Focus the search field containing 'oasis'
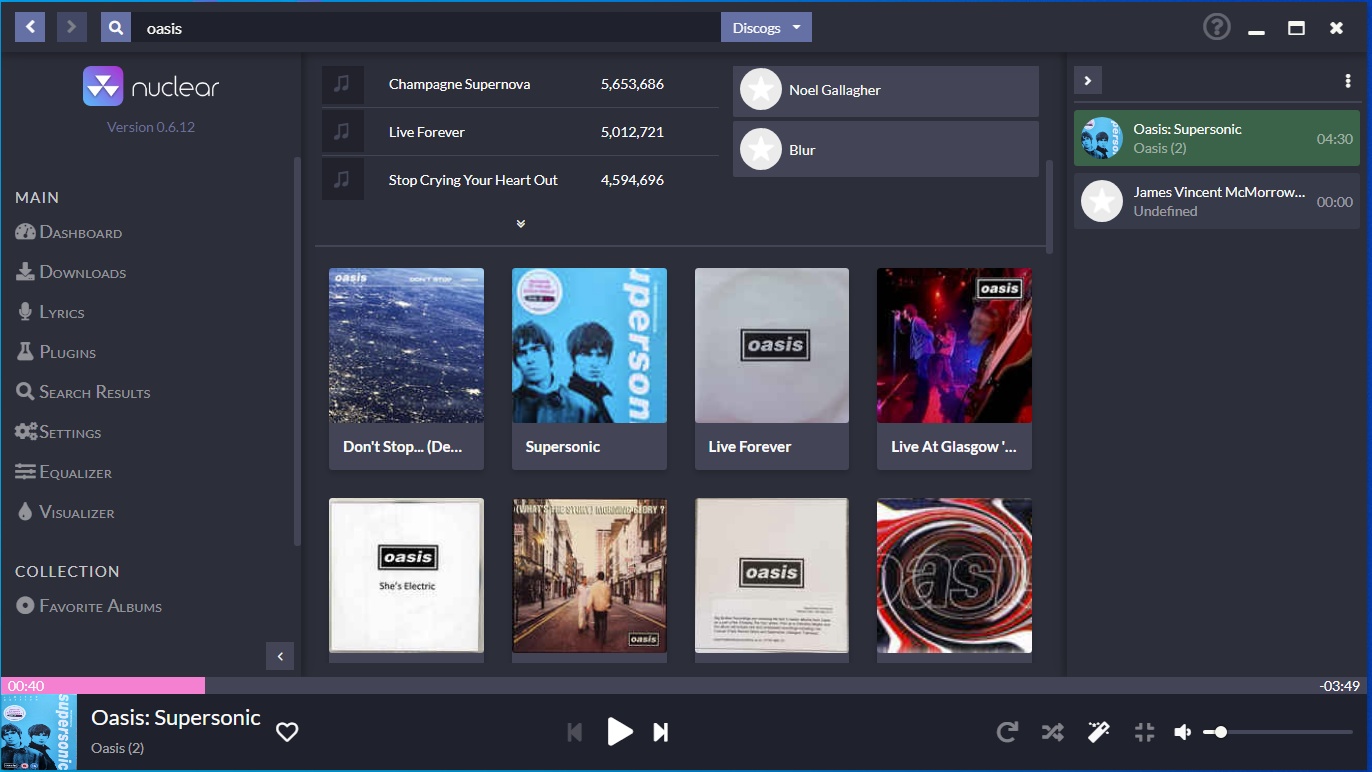Image resolution: width=1372 pixels, height=772 pixels. (426, 27)
